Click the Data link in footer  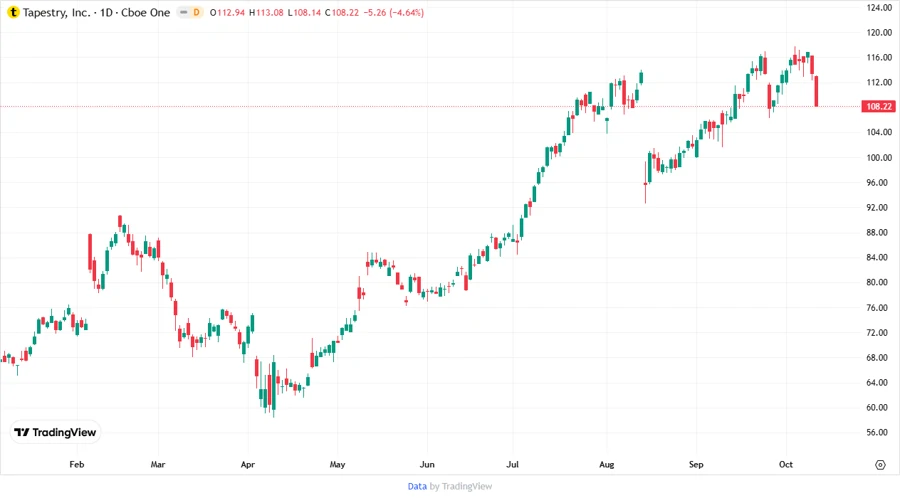coord(417,486)
